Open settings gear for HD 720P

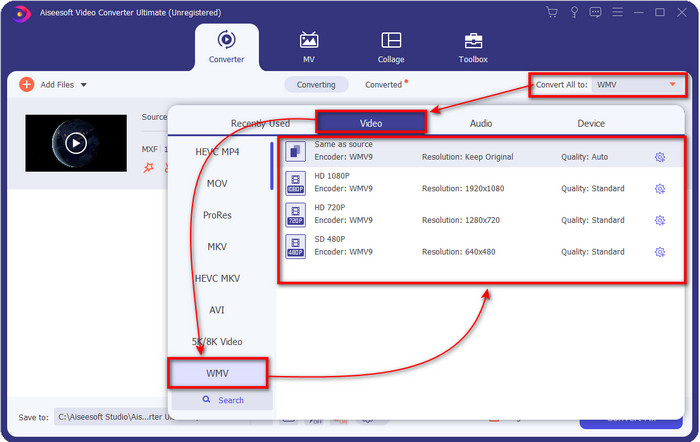coord(660,220)
